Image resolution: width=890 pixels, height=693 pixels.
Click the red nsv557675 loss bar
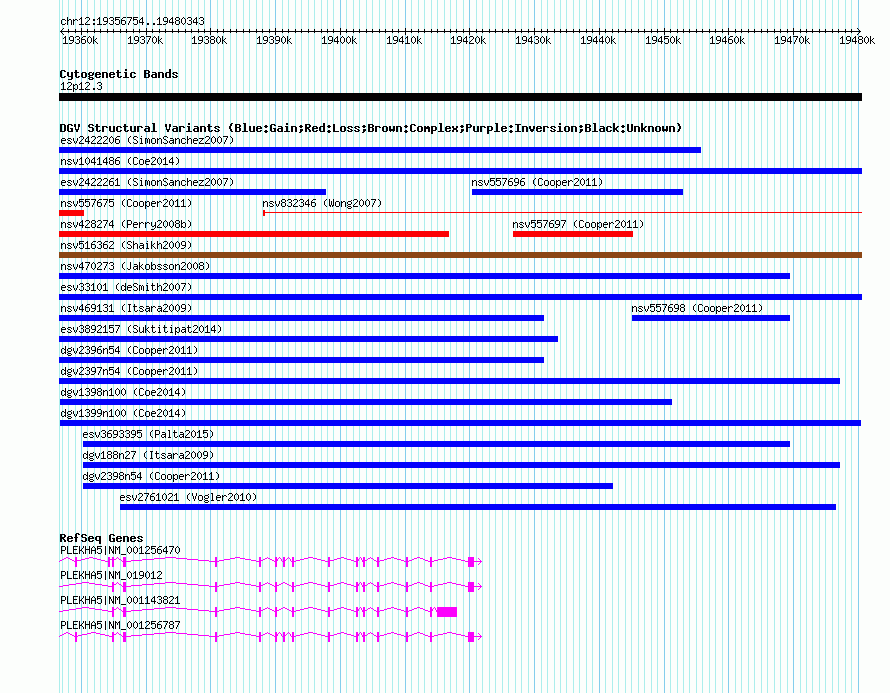[72, 213]
